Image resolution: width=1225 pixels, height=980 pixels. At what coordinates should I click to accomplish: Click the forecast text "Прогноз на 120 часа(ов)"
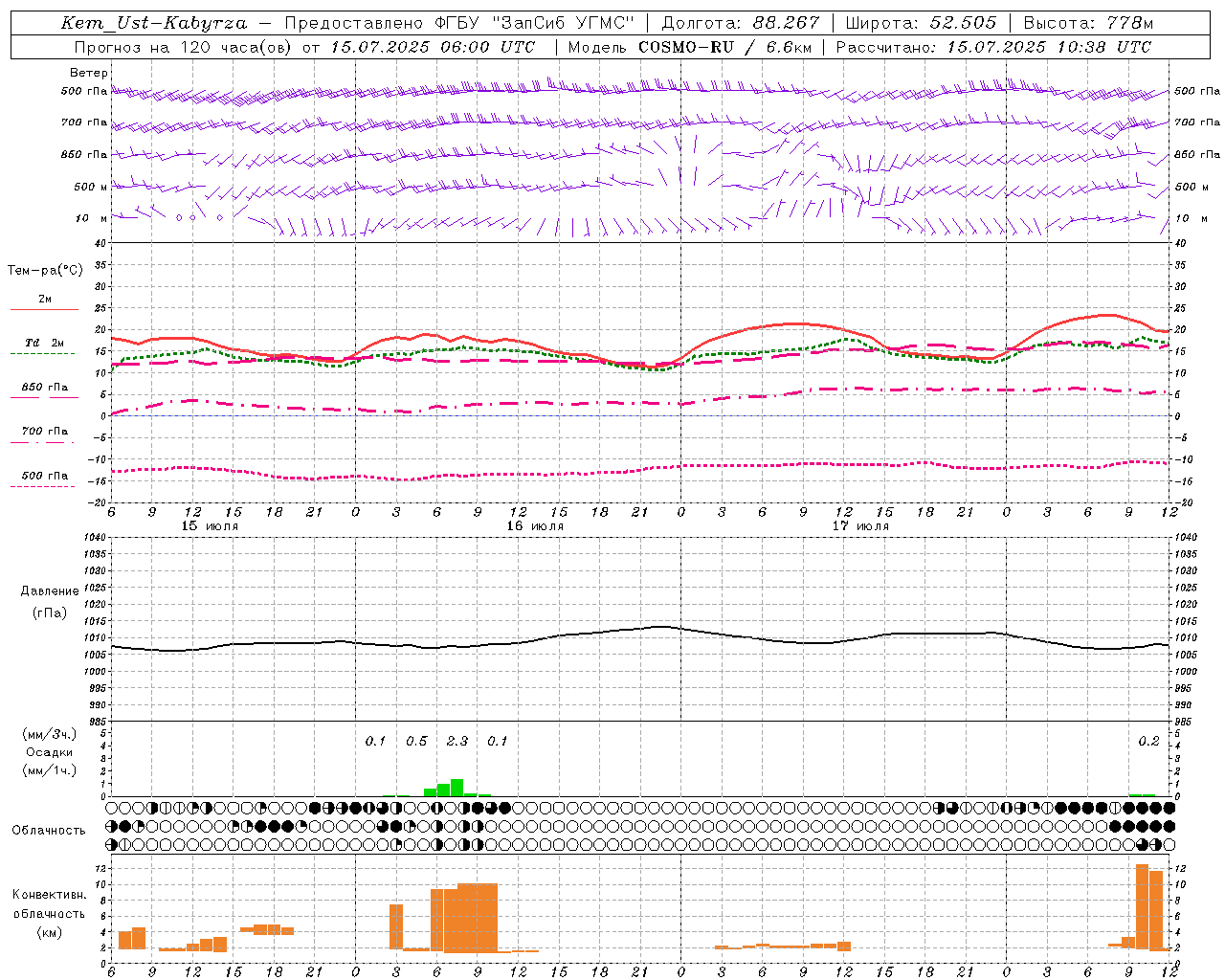pos(183,47)
